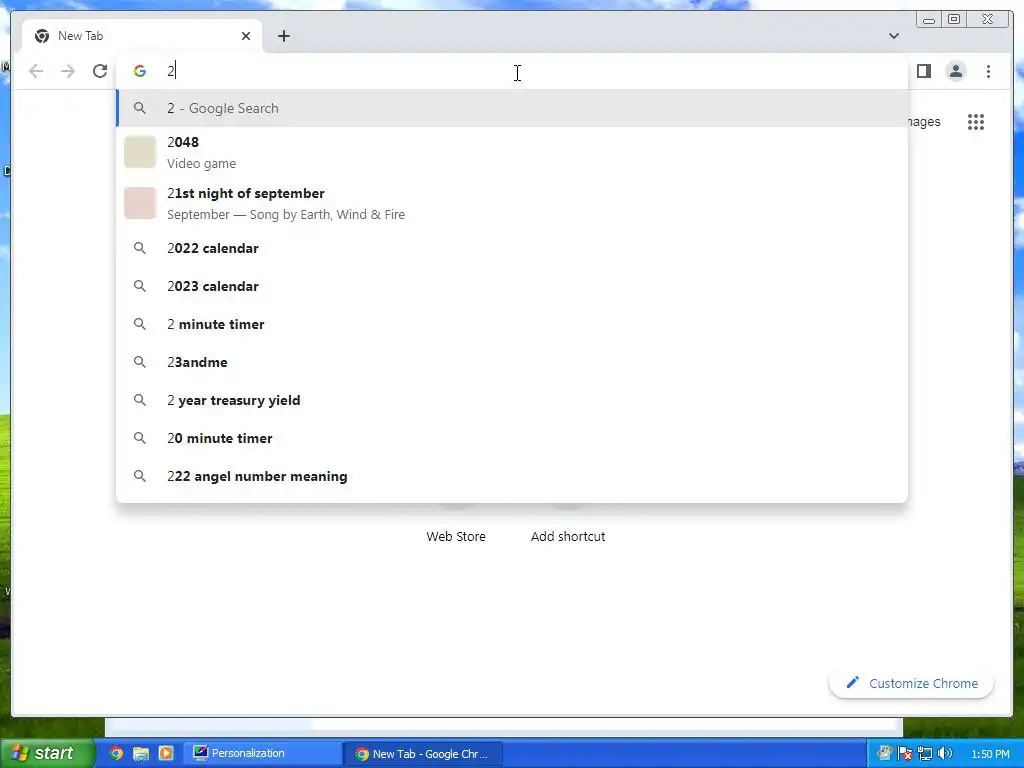Click the volume speaker tray icon
Image resolution: width=1024 pixels, height=768 pixels.
click(944, 753)
